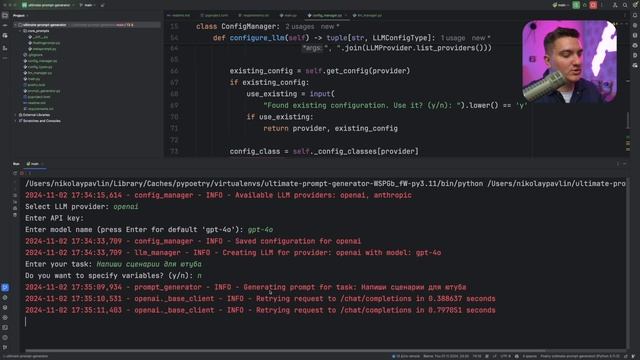Click the editor vertical scrollbar
Screen dimensions: 640x360
628,120
